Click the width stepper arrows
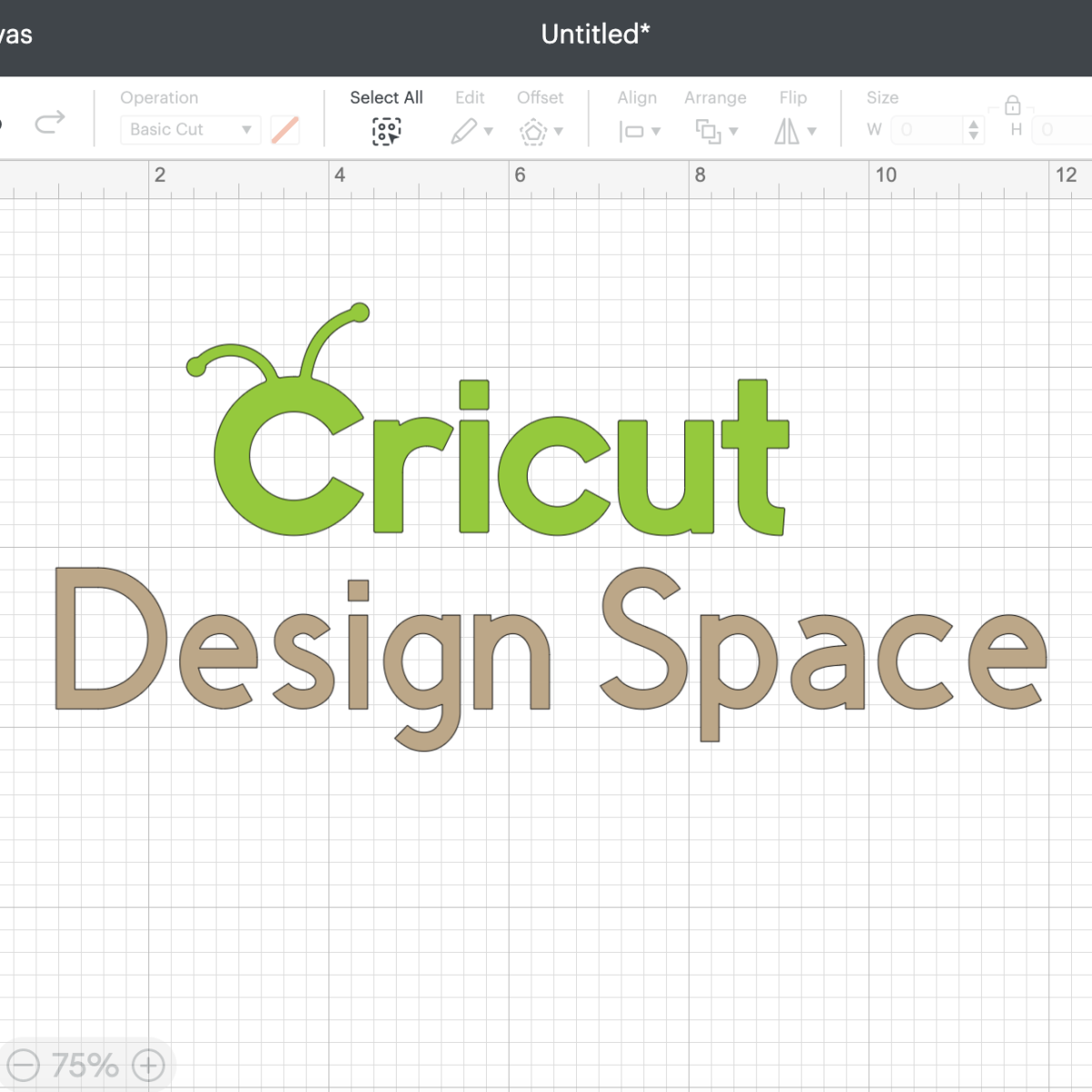The image size is (1092, 1092). 974,129
